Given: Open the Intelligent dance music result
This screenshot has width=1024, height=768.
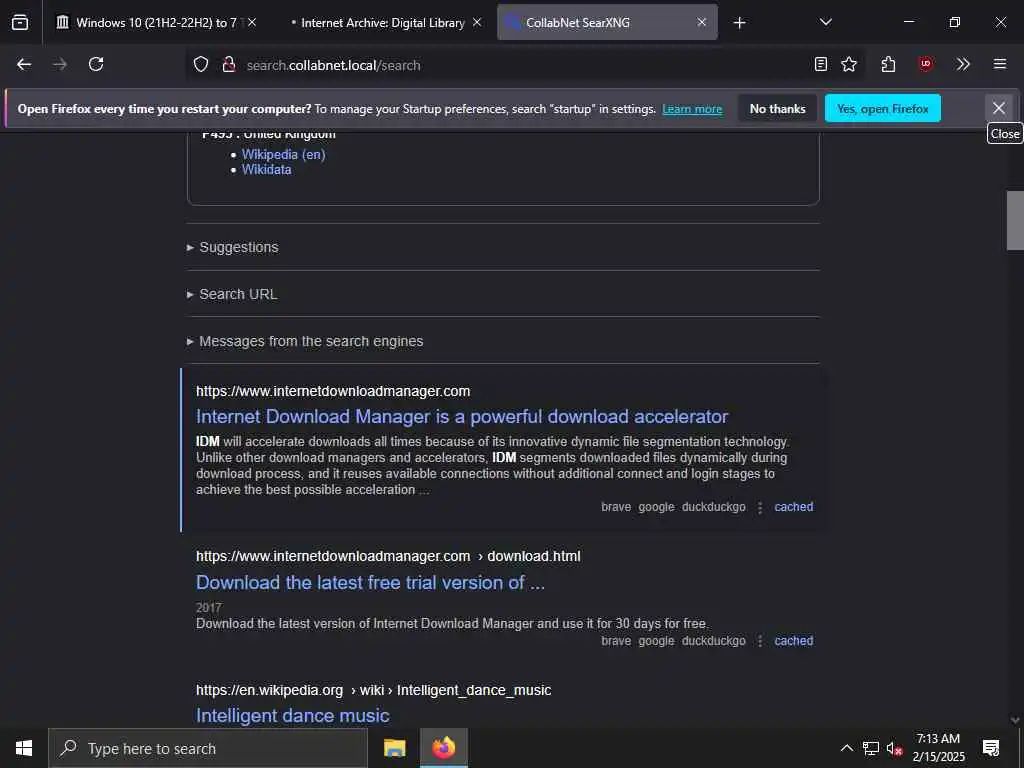Looking at the screenshot, I should [293, 716].
